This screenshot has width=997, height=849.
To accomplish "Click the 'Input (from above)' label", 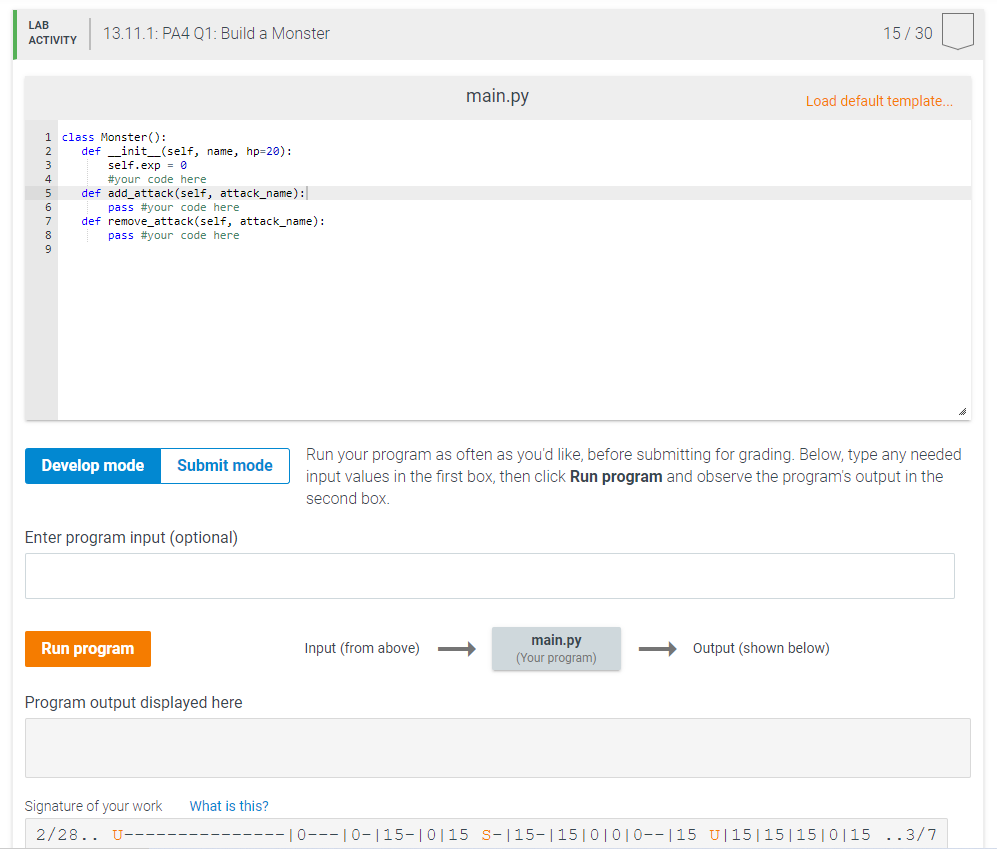I will tap(362, 648).
